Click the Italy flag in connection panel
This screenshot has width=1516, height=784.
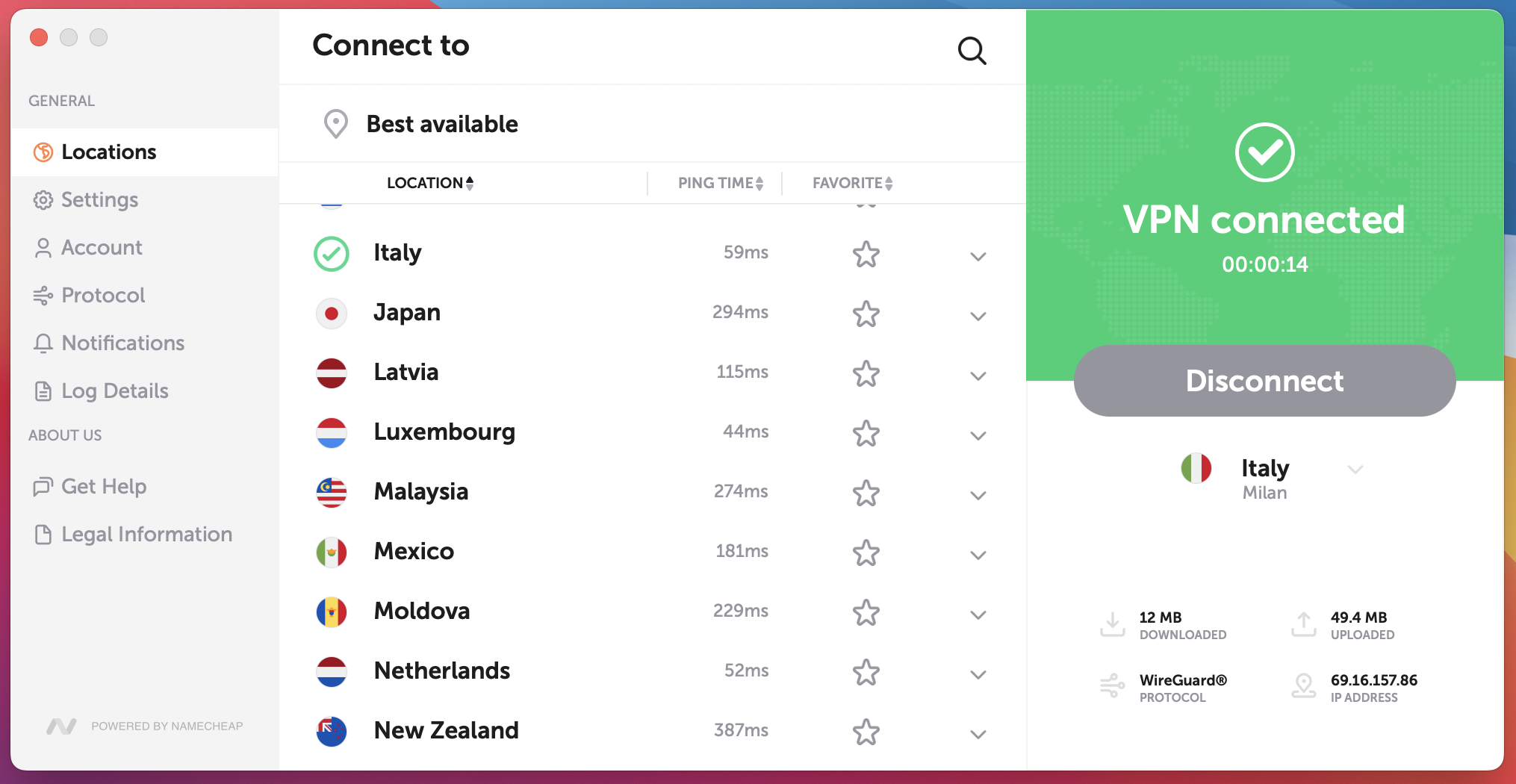[1196, 468]
